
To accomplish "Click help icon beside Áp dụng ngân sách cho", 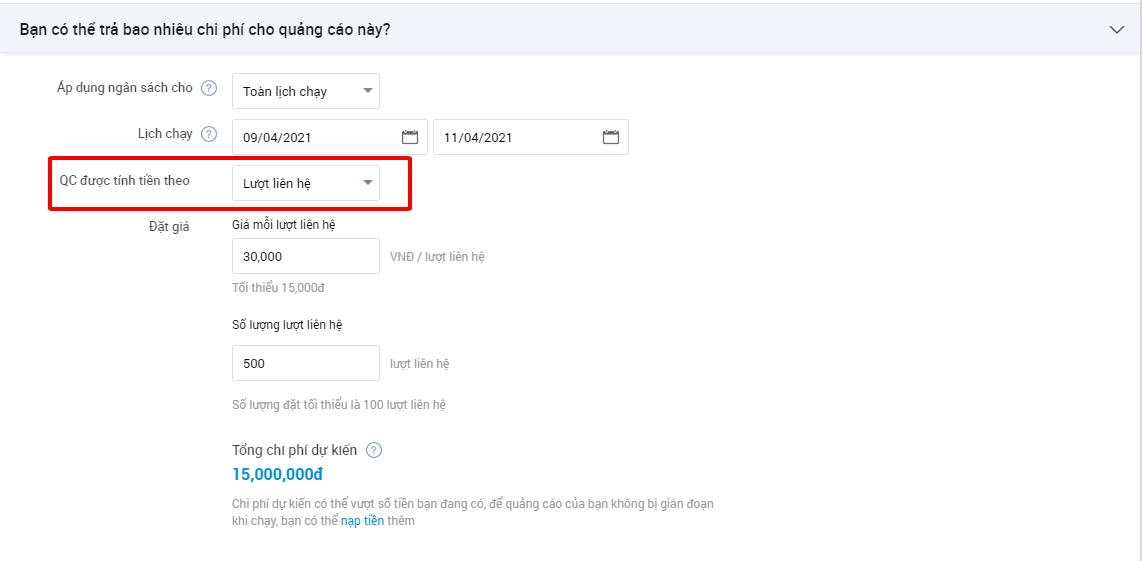I will 209,88.
